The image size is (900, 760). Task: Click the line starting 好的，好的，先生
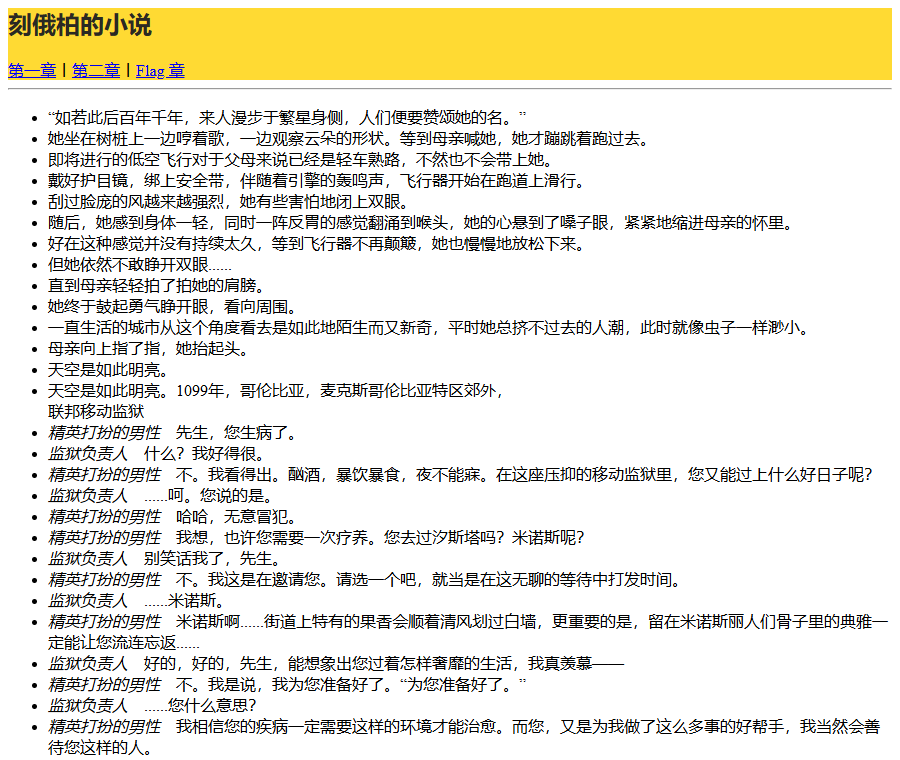[x=336, y=664]
